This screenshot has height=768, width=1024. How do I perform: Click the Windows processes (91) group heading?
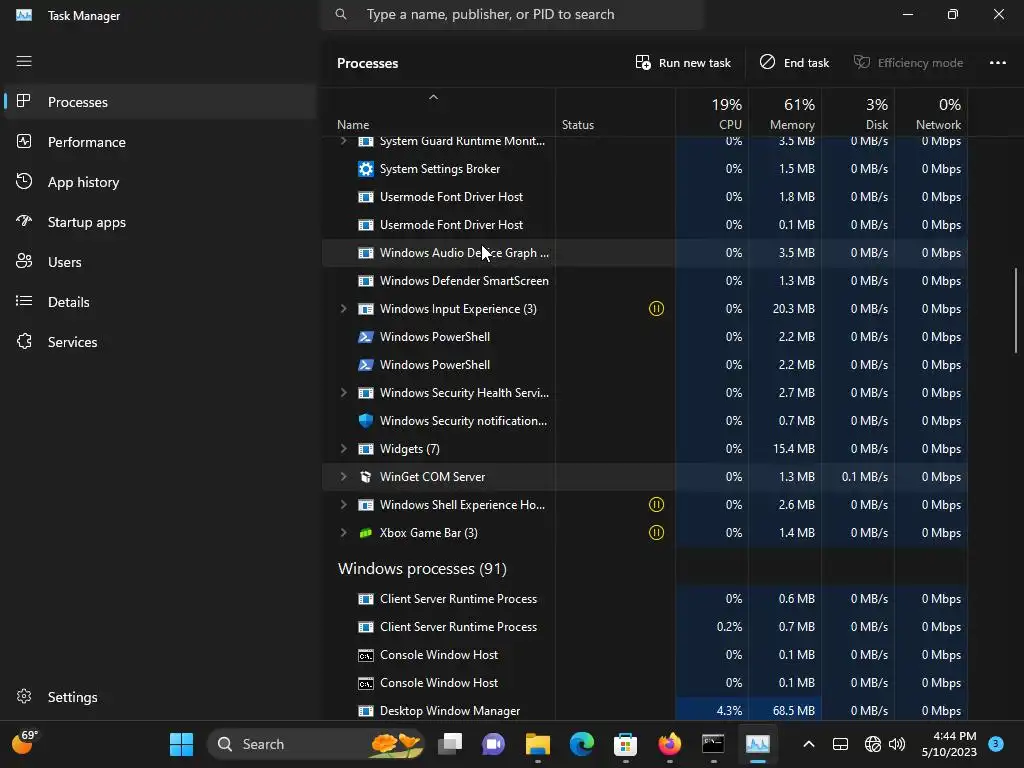[x=422, y=569]
